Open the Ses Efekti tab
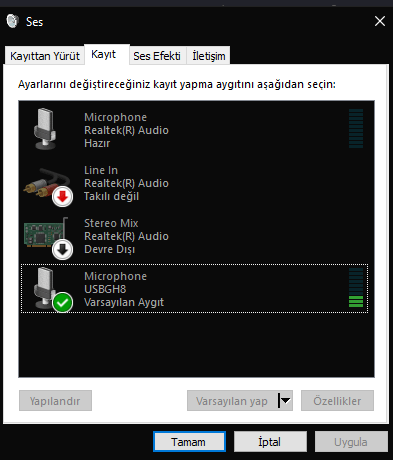 [157, 56]
